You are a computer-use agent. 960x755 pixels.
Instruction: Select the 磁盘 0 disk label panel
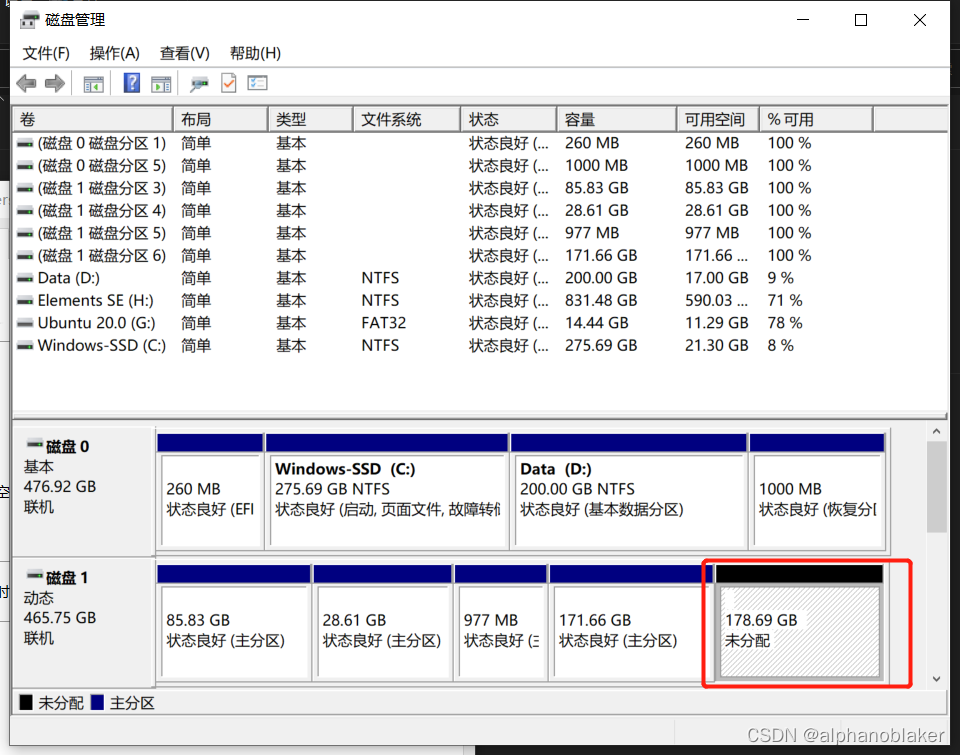pos(83,490)
